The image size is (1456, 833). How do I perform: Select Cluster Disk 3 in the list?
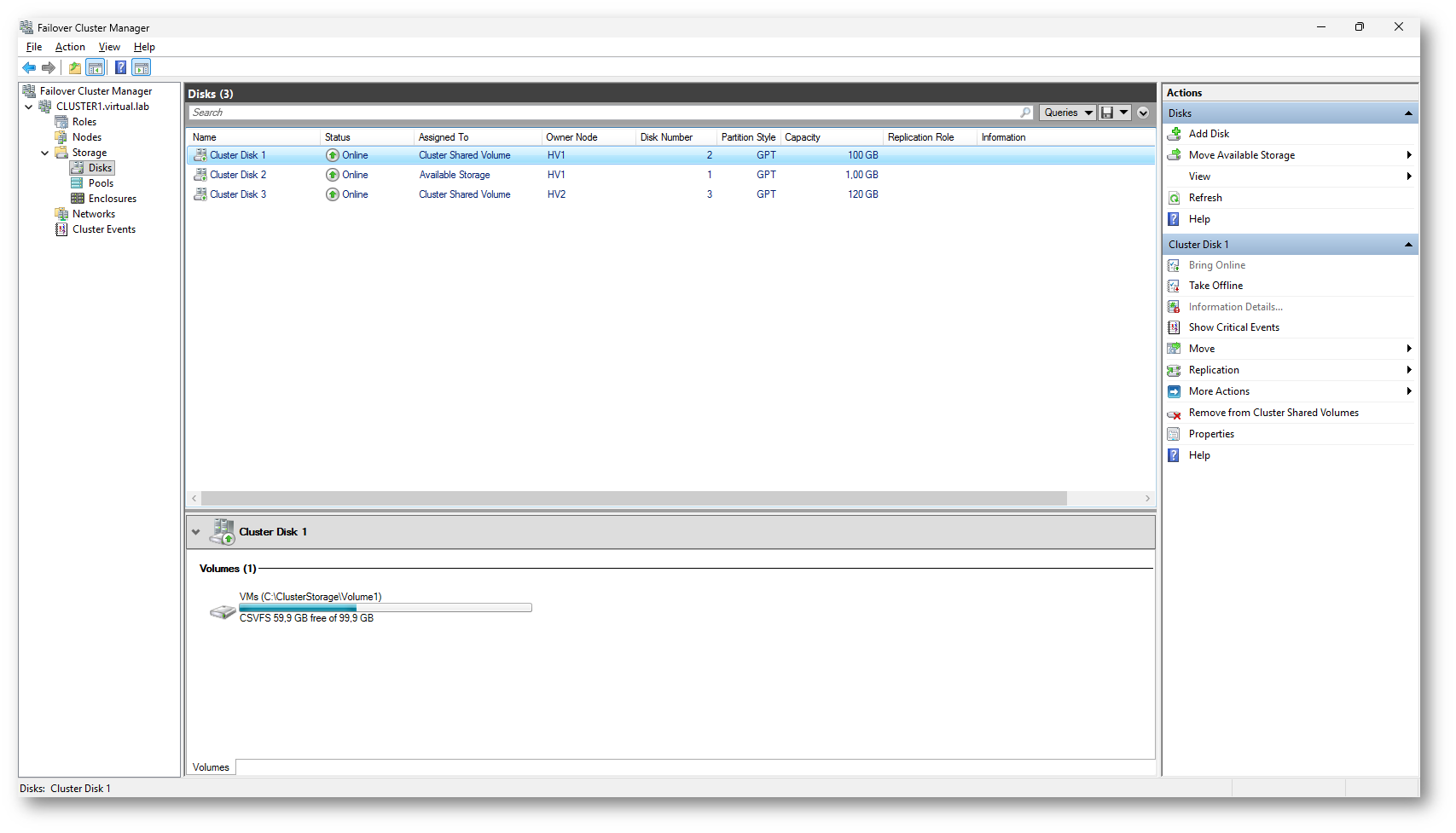(238, 194)
